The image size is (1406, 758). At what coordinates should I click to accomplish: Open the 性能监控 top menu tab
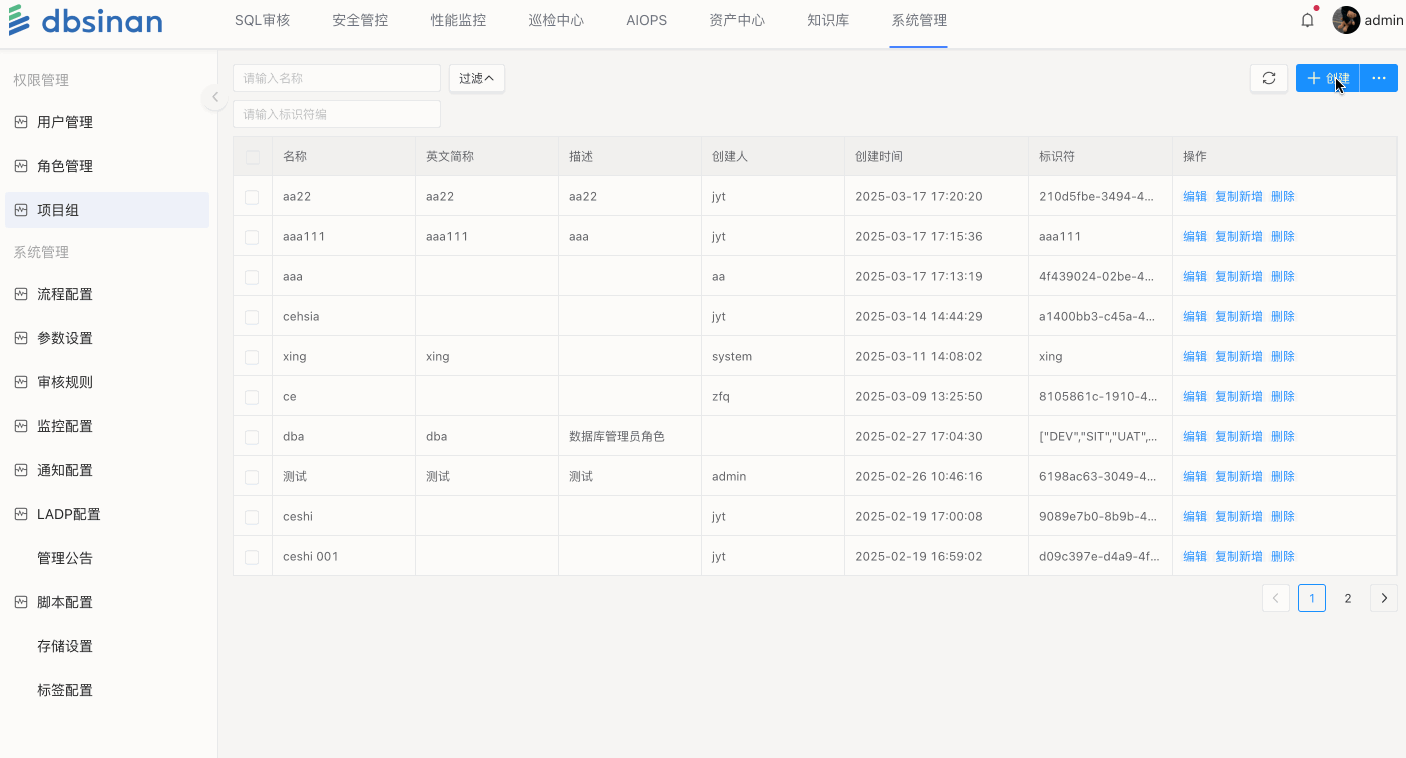pyautogui.click(x=458, y=20)
